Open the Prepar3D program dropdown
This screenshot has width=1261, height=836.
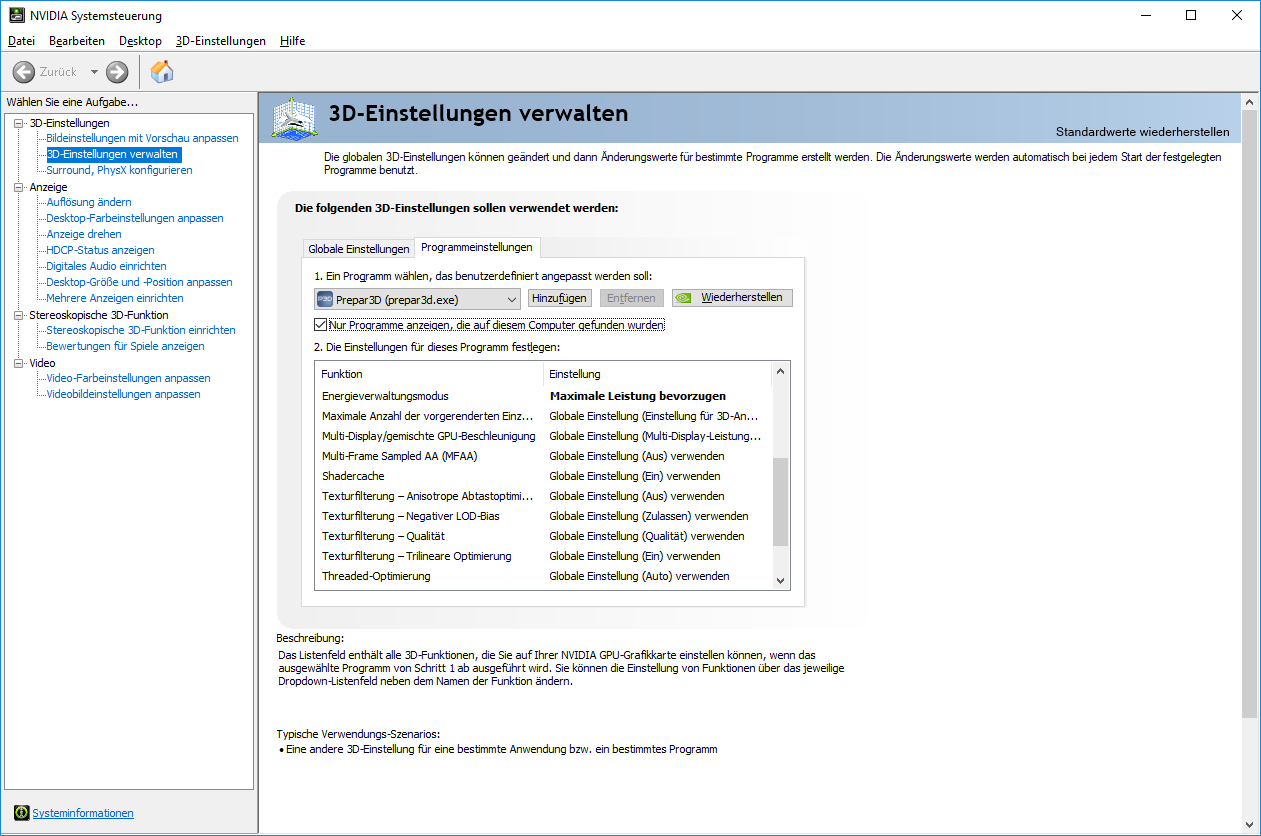click(x=418, y=299)
